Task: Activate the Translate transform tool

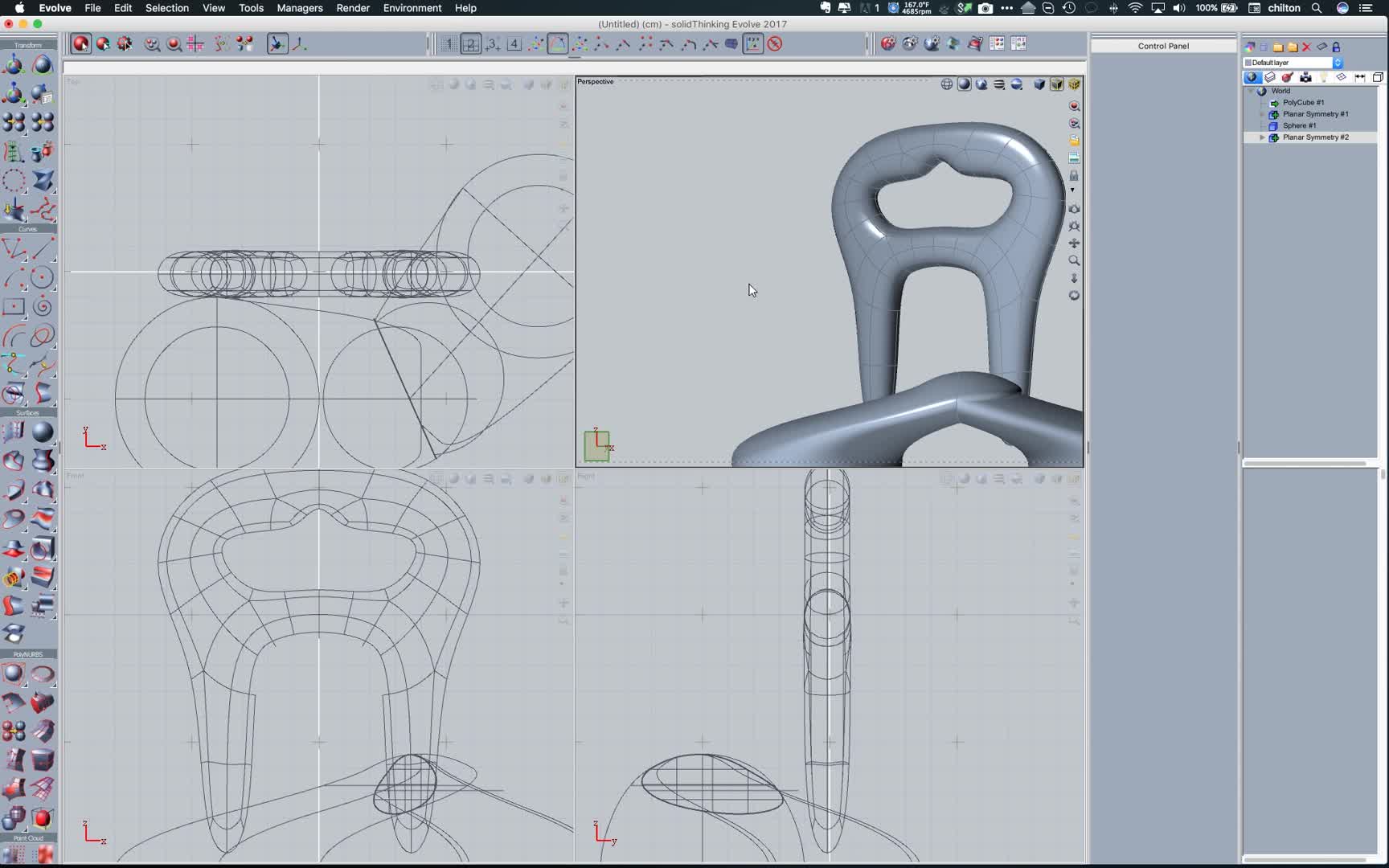Action: coord(14,66)
